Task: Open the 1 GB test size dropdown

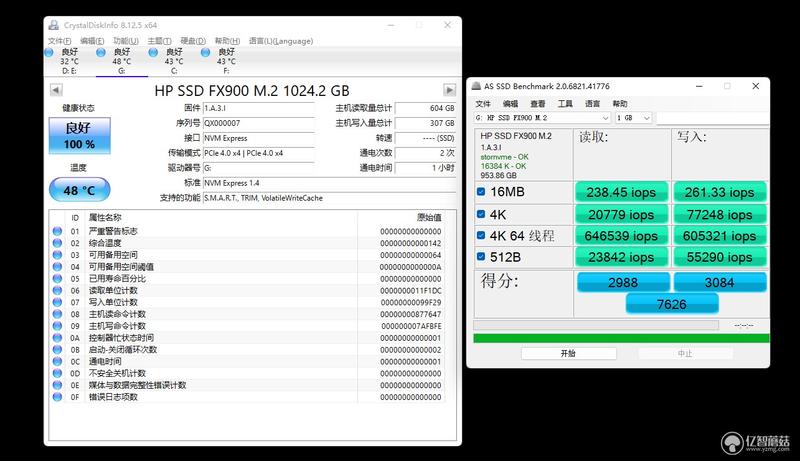Action: [633, 118]
